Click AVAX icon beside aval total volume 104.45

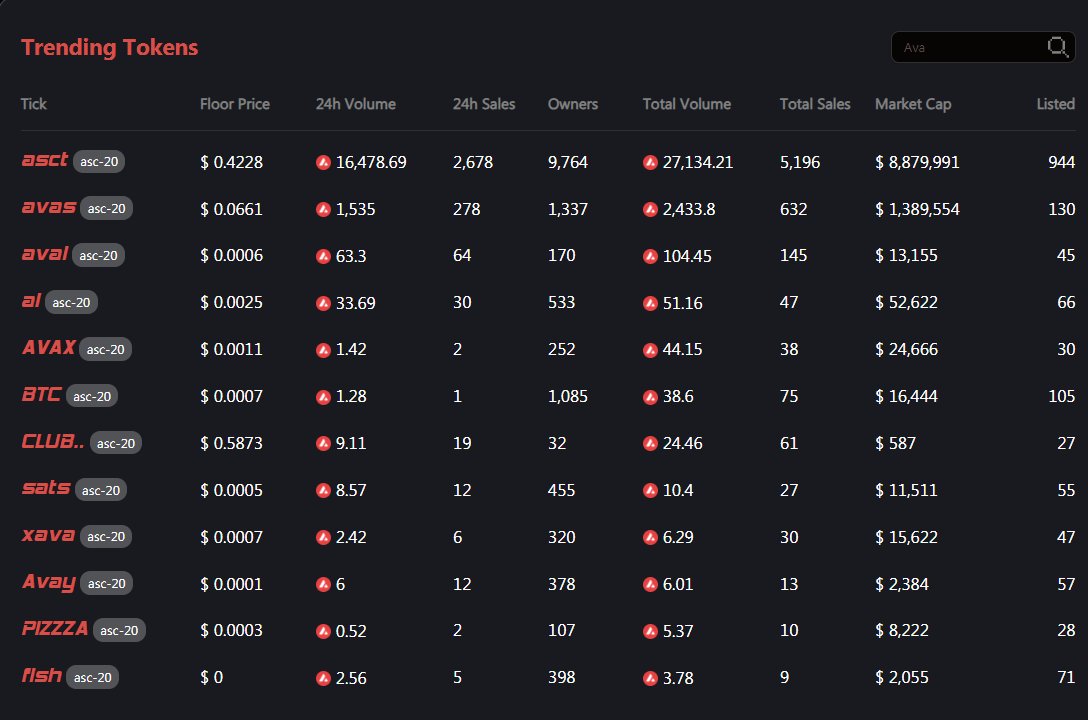(x=650, y=257)
